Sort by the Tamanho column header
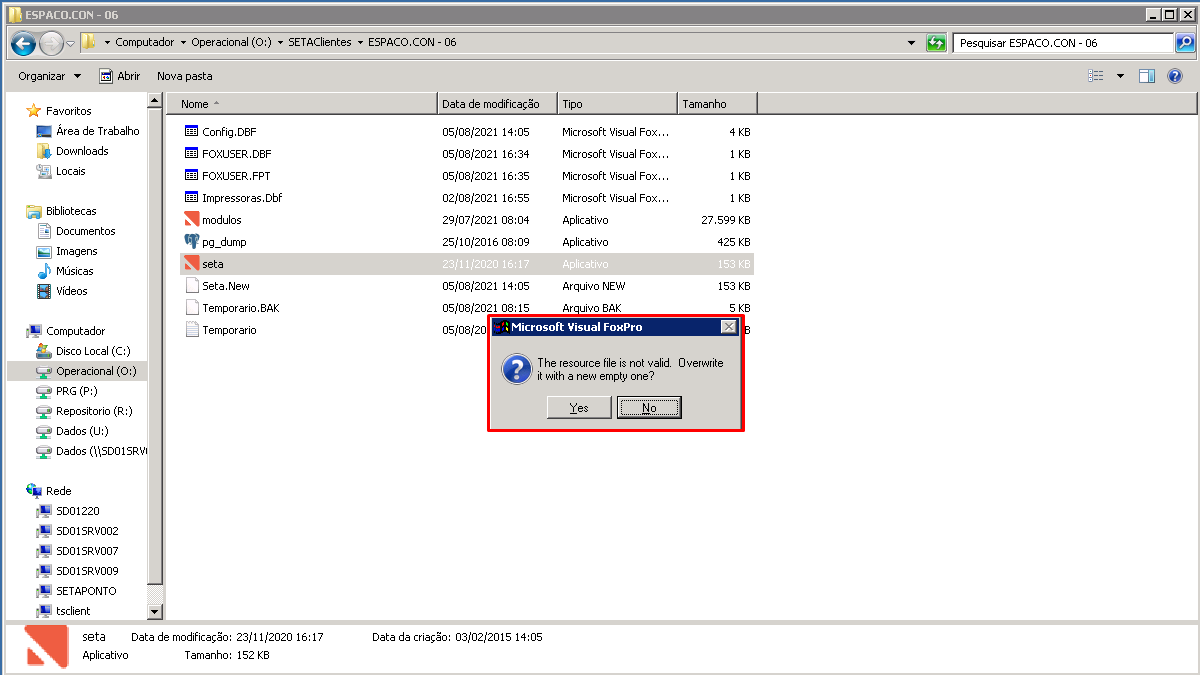 [x=717, y=104]
